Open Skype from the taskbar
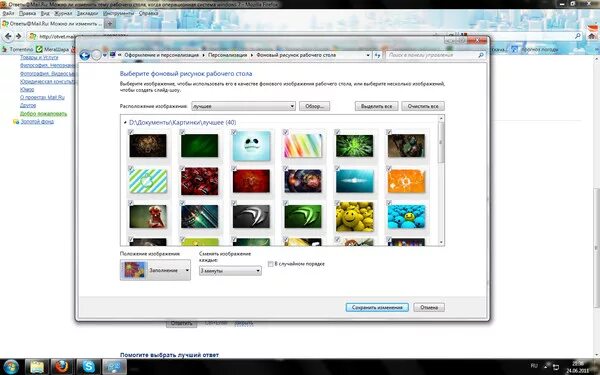 (88, 367)
